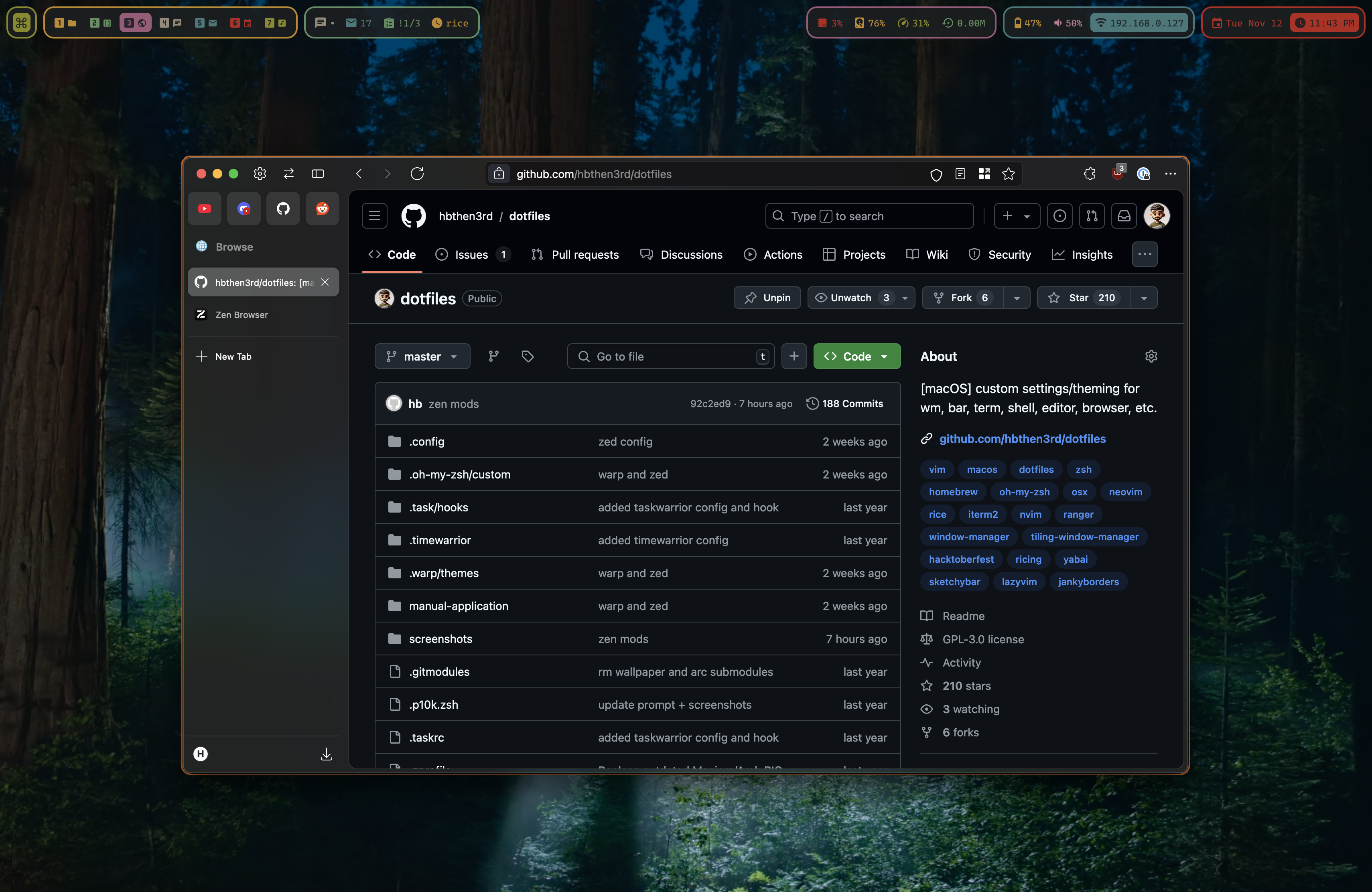The image size is (1372, 892).
Task: Open the master branch dropdown
Action: (x=422, y=357)
